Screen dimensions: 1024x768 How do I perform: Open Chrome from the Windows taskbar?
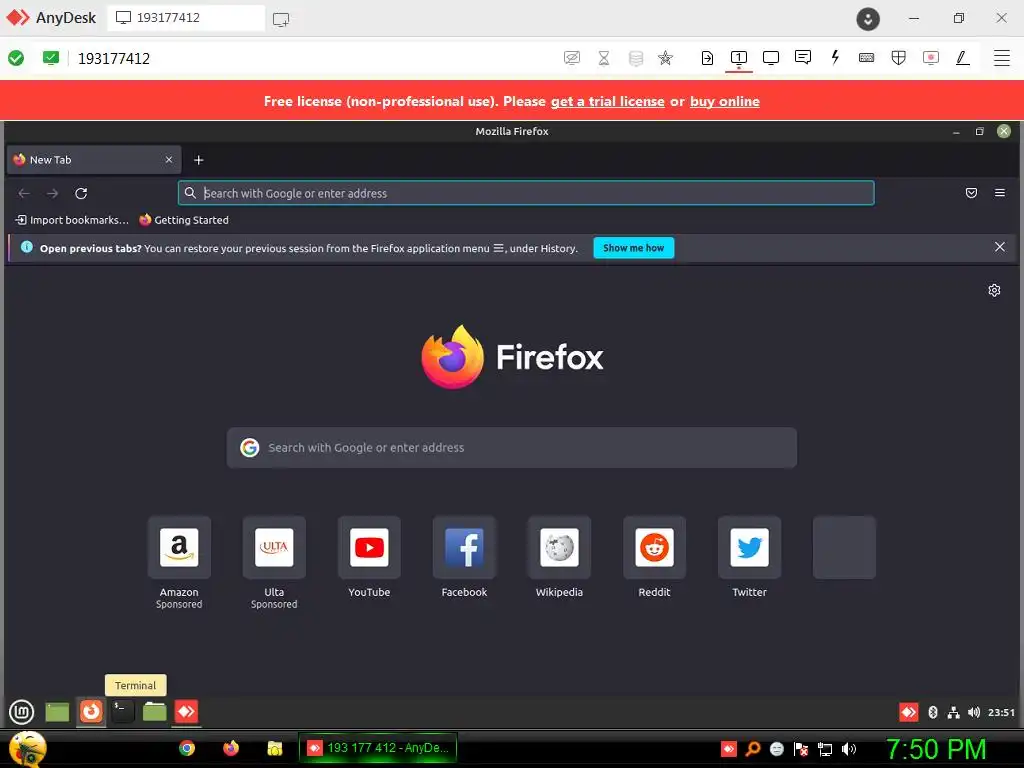[x=187, y=748]
